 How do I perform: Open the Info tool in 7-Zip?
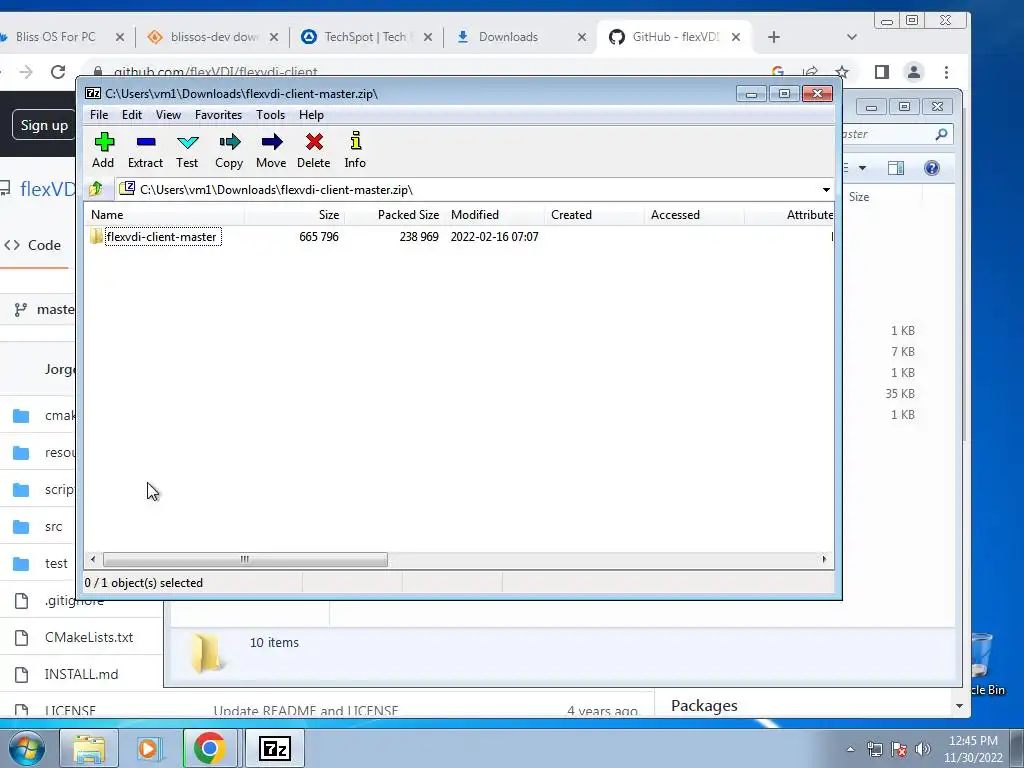pyautogui.click(x=355, y=151)
